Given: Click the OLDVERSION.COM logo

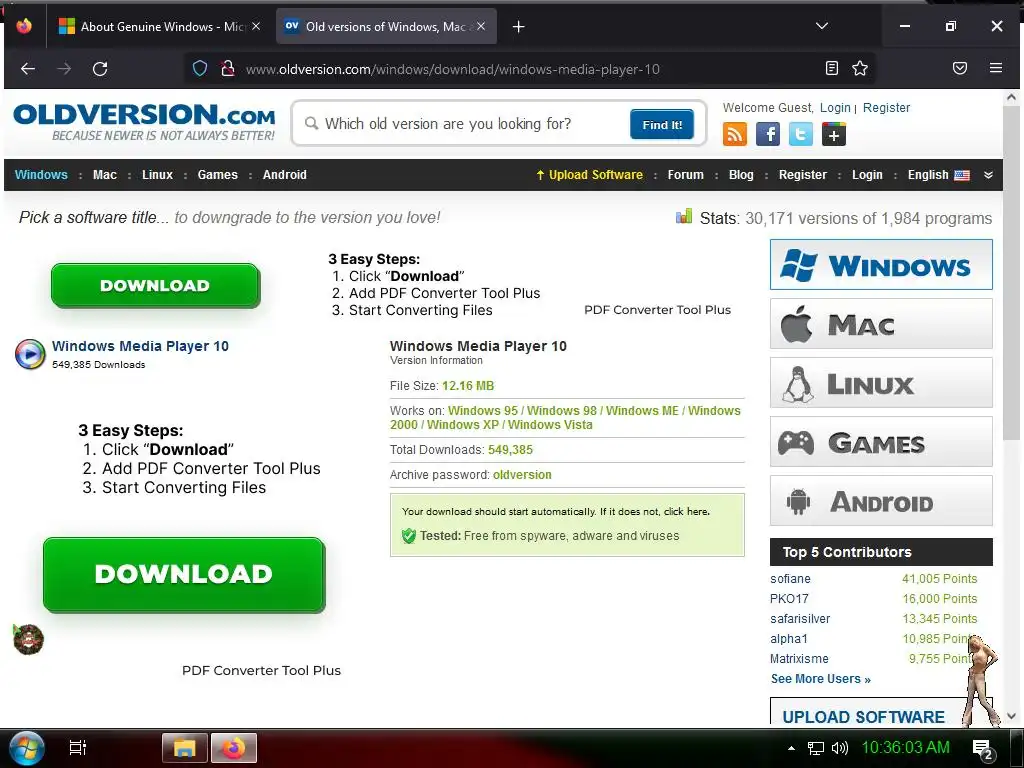Looking at the screenshot, I should (x=144, y=121).
